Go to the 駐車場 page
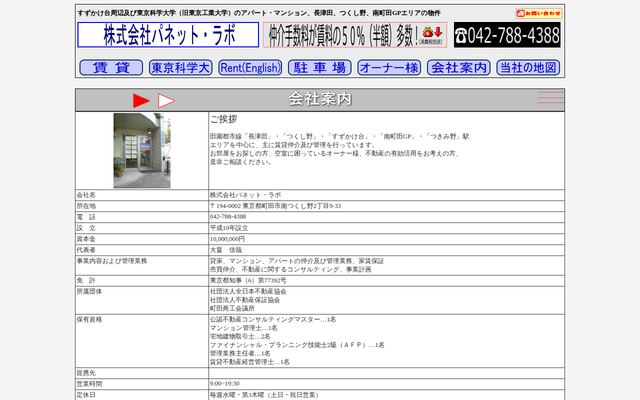 click(x=320, y=67)
